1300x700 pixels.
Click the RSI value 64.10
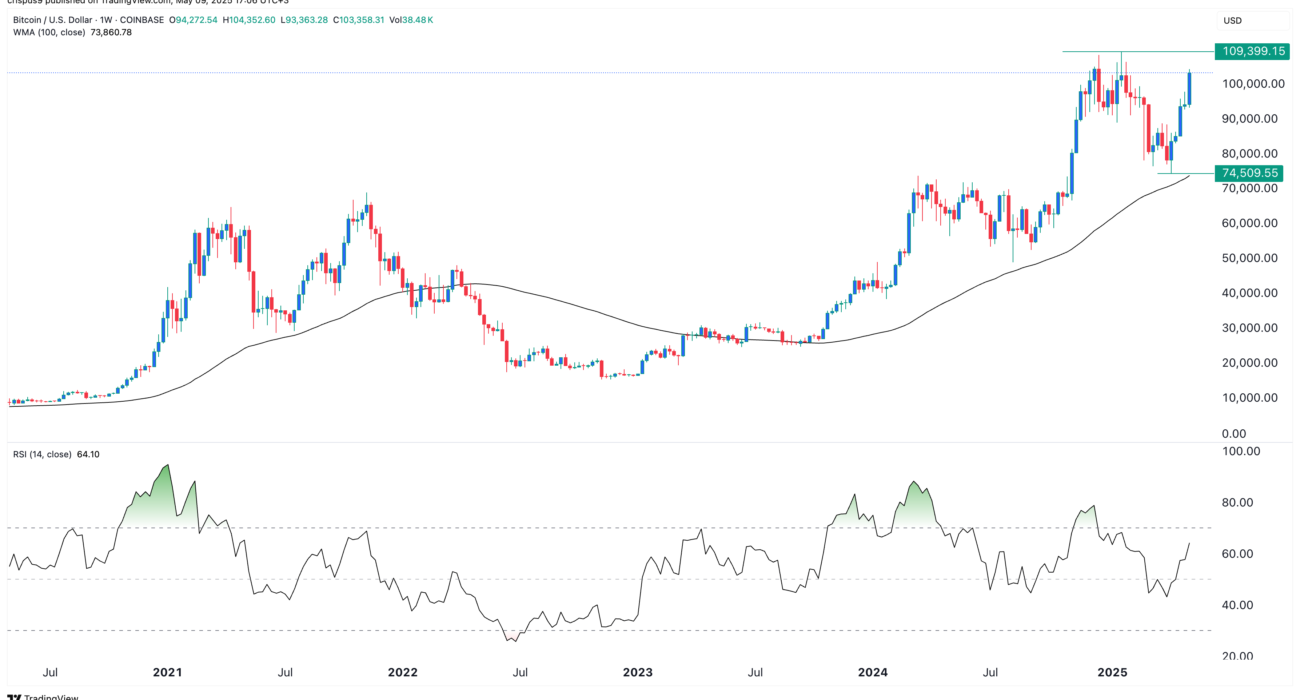click(x=88, y=454)
